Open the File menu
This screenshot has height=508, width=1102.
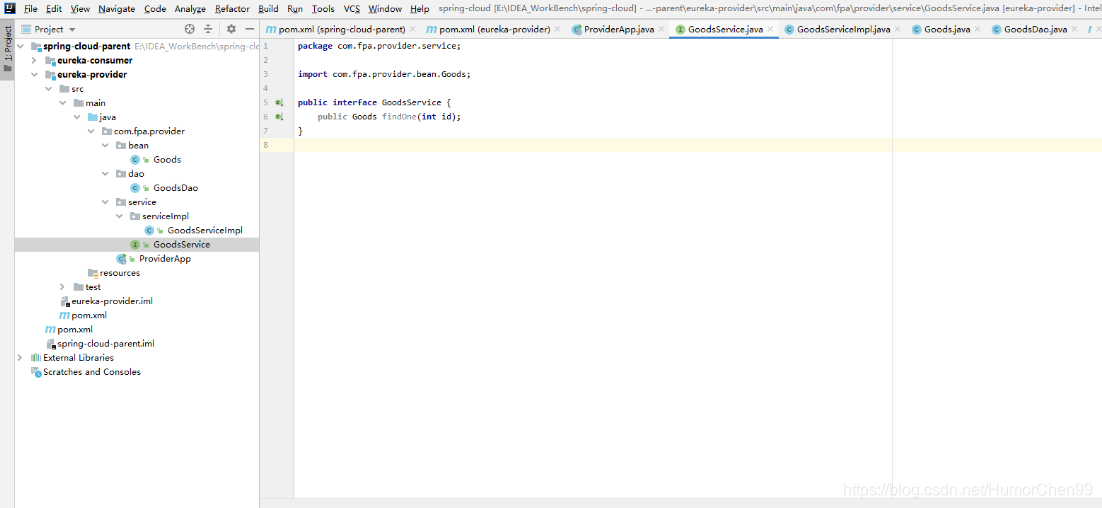pos(31,9)
